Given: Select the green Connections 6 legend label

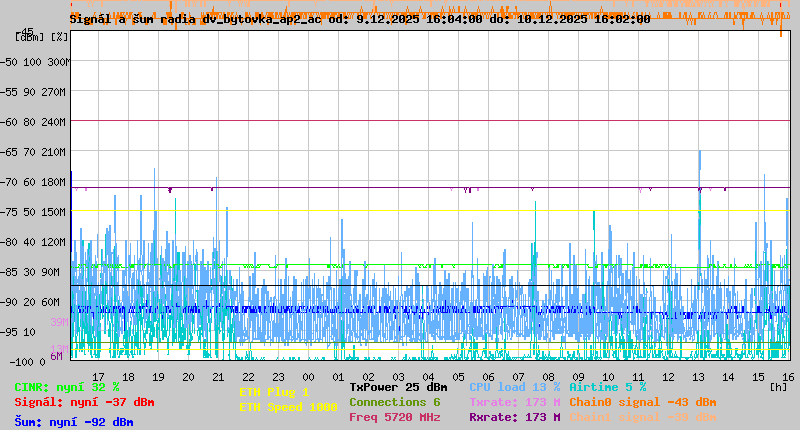Looking at the screenshot, I should (394, 402).
